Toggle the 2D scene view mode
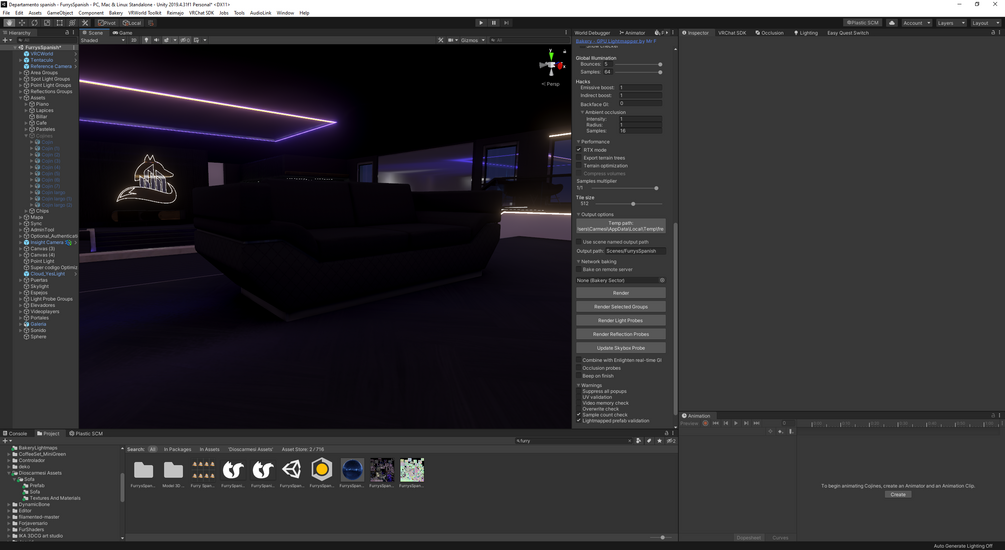The image size is (1005, 550). [x=134, y=40]
